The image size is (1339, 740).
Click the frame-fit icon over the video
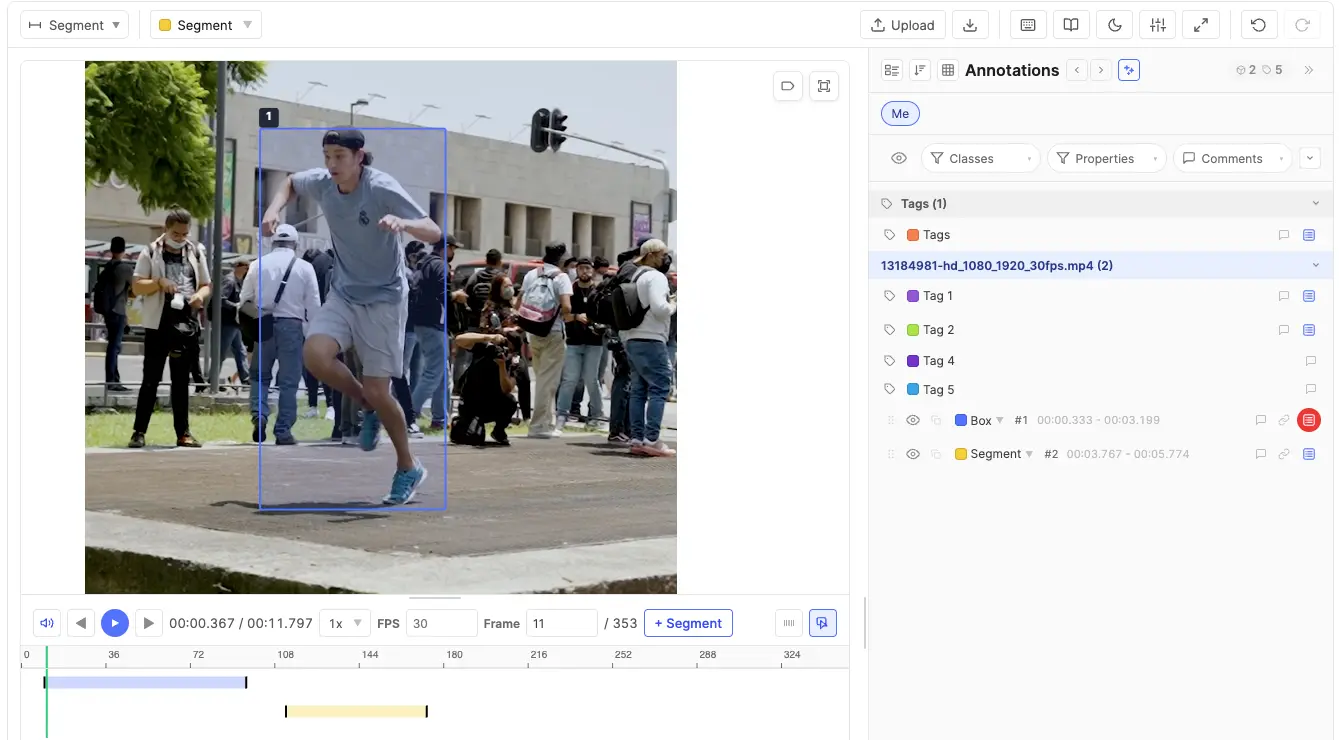click(824, 86)
